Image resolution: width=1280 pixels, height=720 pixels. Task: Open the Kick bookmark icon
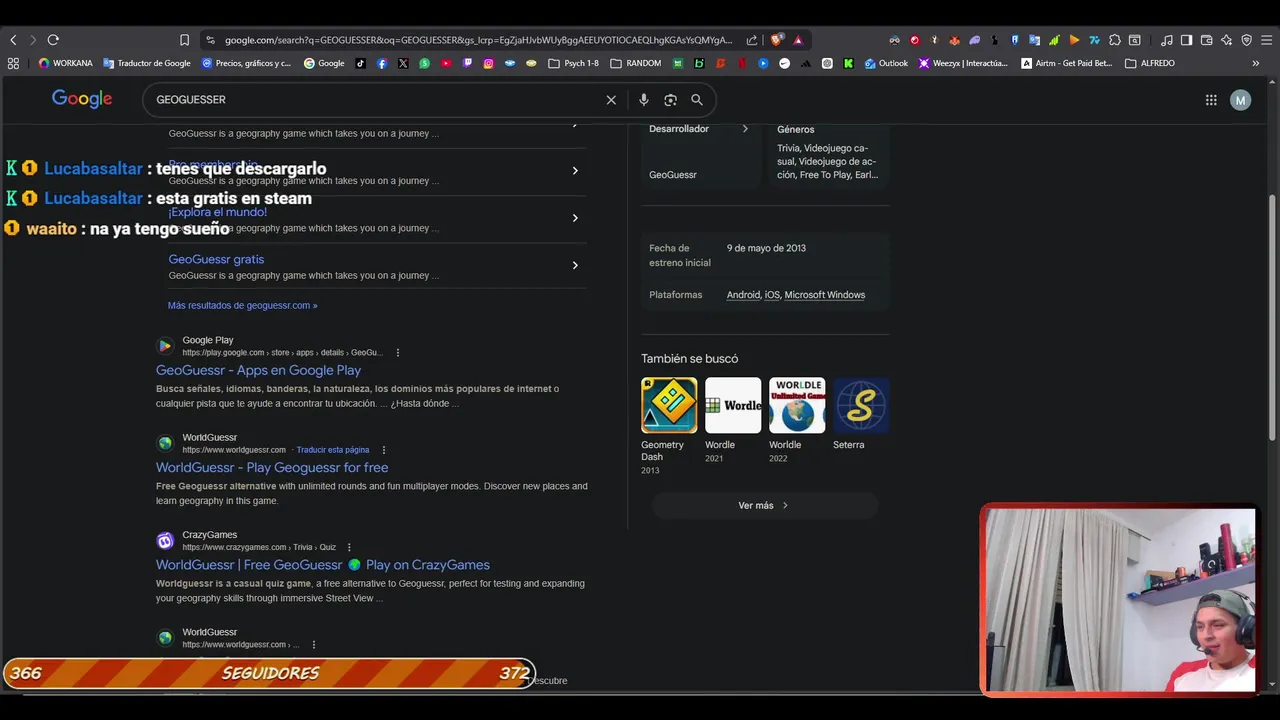click(848, 63)
